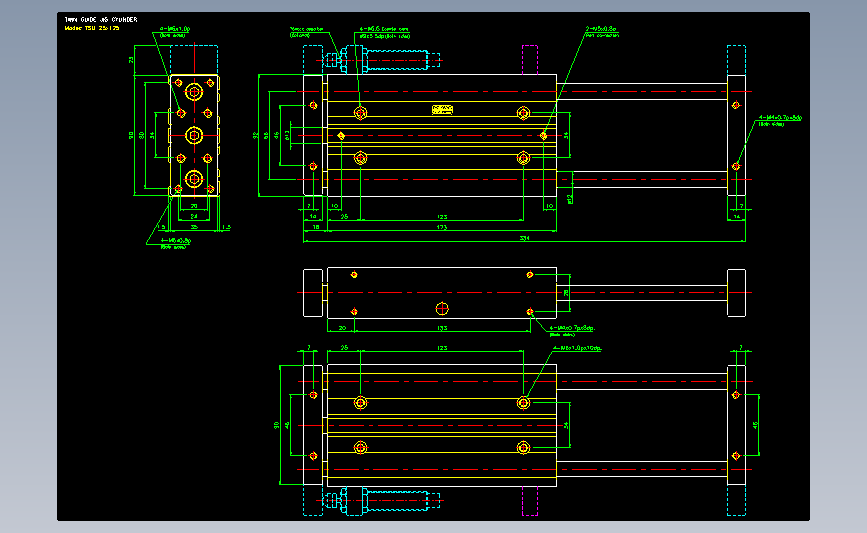Click the '34' dimension in the bottom plan view

tap(566, 425)
